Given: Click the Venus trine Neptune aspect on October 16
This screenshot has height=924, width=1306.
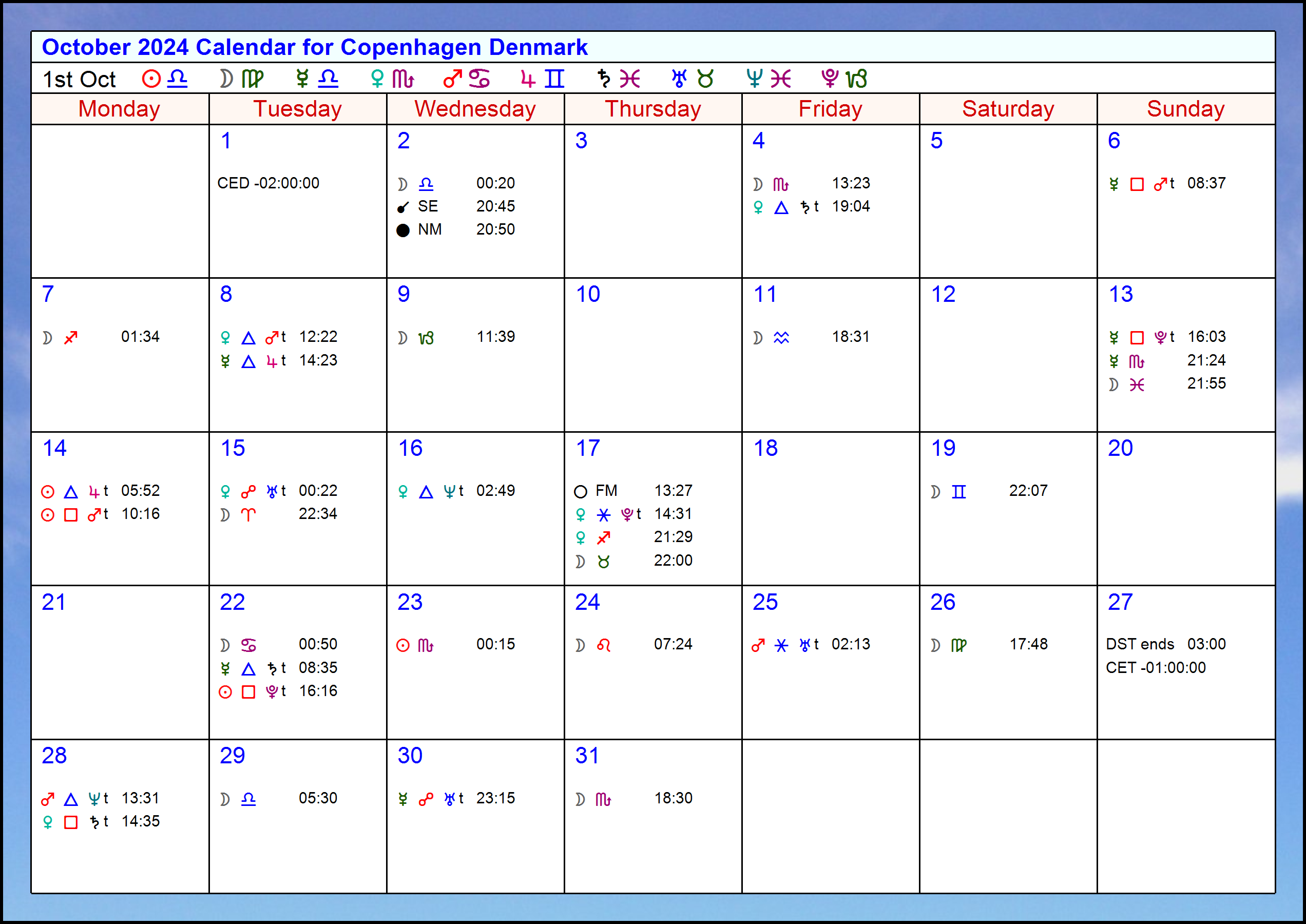Looking at the screenshot, I should [430, 492].
